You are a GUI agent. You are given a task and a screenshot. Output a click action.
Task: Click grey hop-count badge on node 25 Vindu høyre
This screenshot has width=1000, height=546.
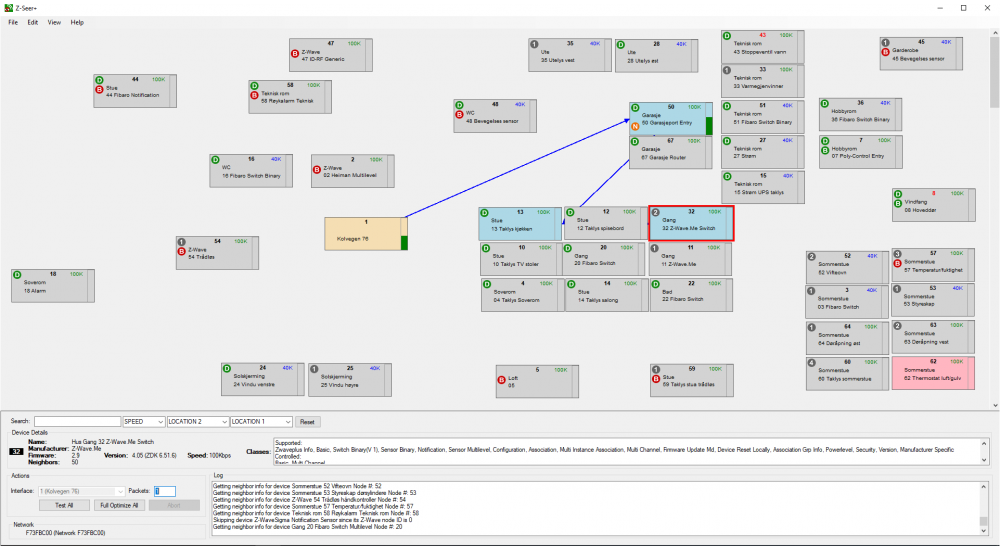pos(314,368)
